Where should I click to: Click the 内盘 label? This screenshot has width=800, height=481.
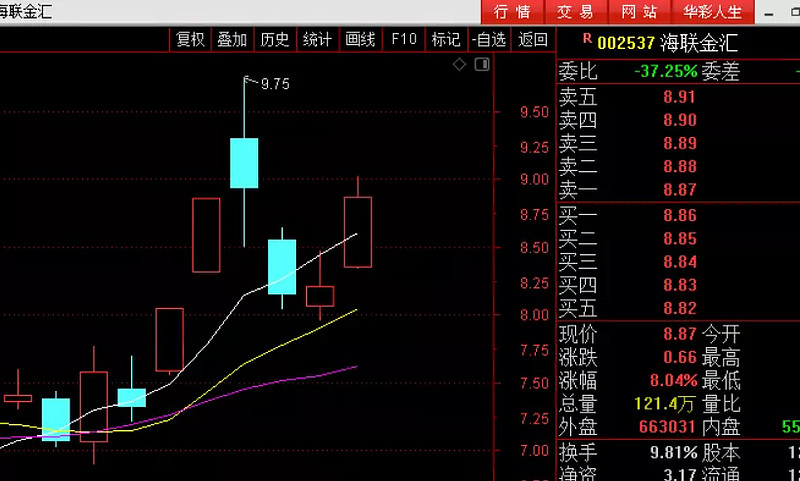pyautogui.click(x=720, y=427)
